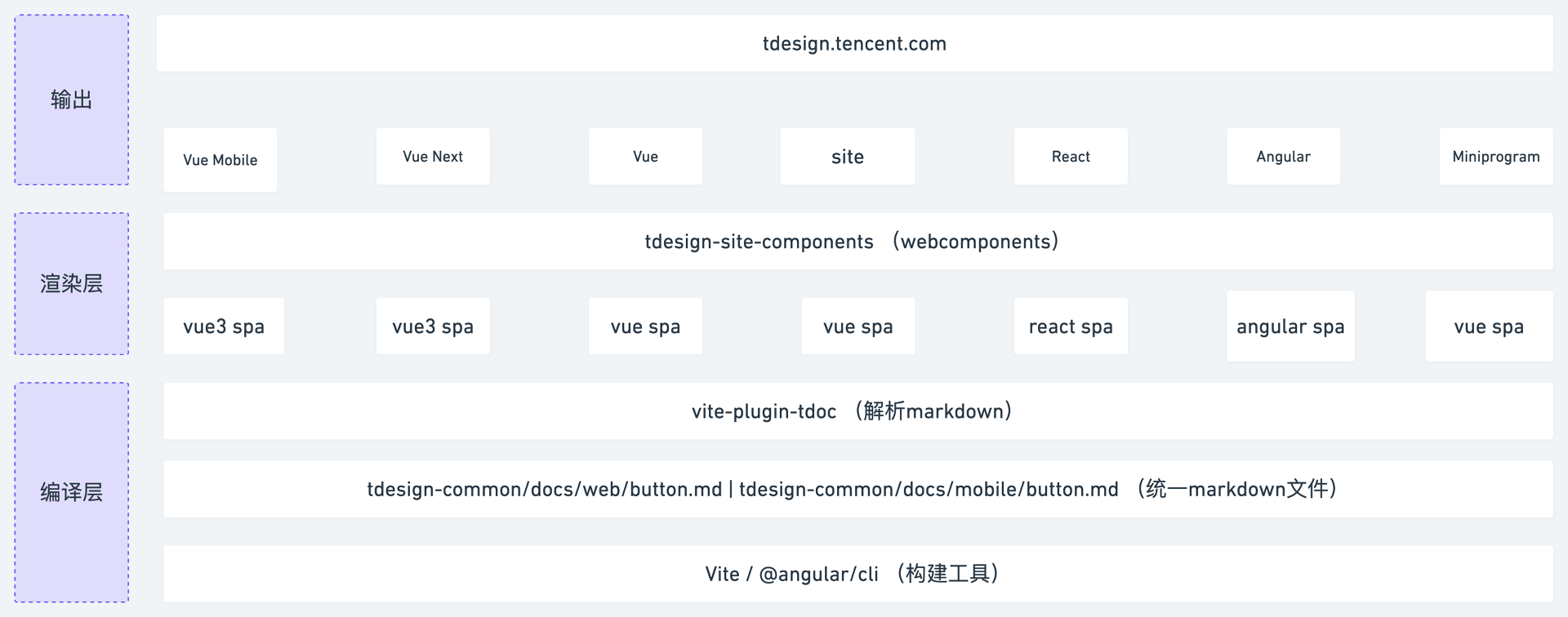1568x617 pixels.
Task: Select the react spa box
Action: (1071, 326)
